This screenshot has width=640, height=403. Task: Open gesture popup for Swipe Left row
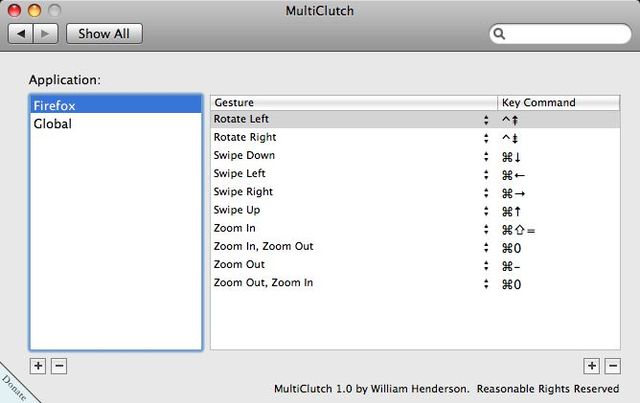tap(486, 174)
